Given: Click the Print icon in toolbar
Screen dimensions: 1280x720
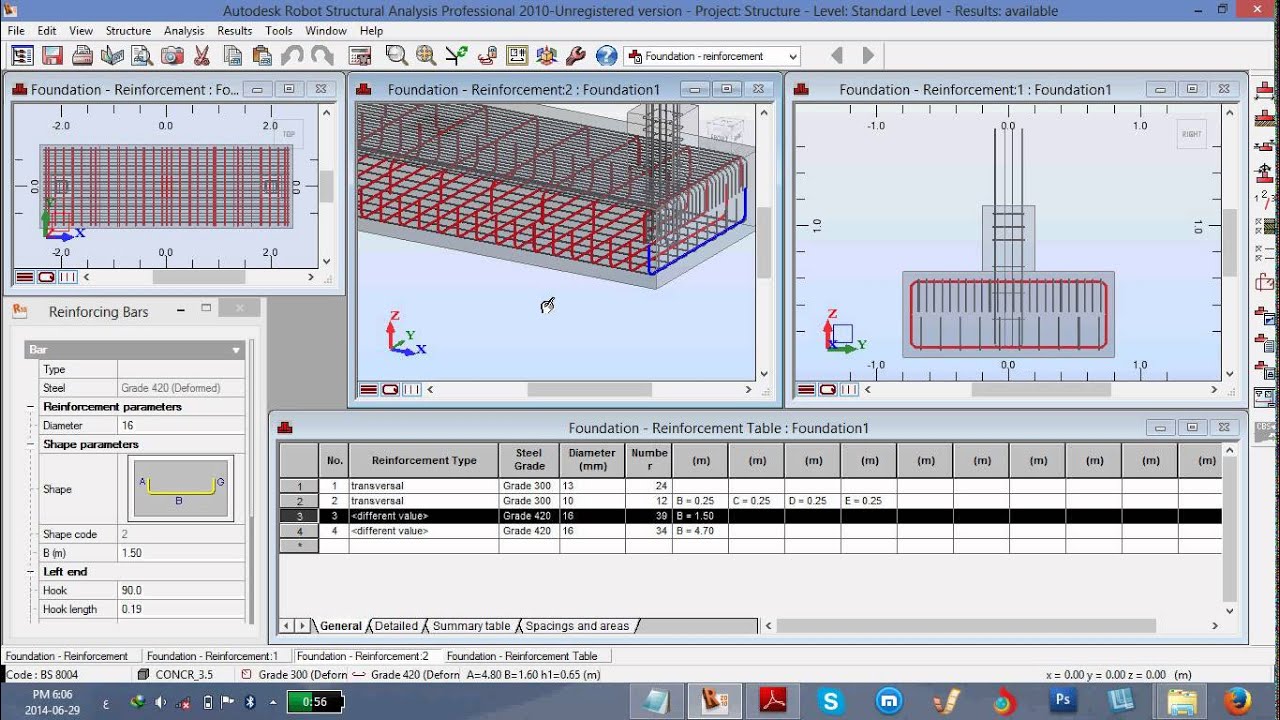Looking at the screenshot, I should pyautogui.click(x=82, y=56).
